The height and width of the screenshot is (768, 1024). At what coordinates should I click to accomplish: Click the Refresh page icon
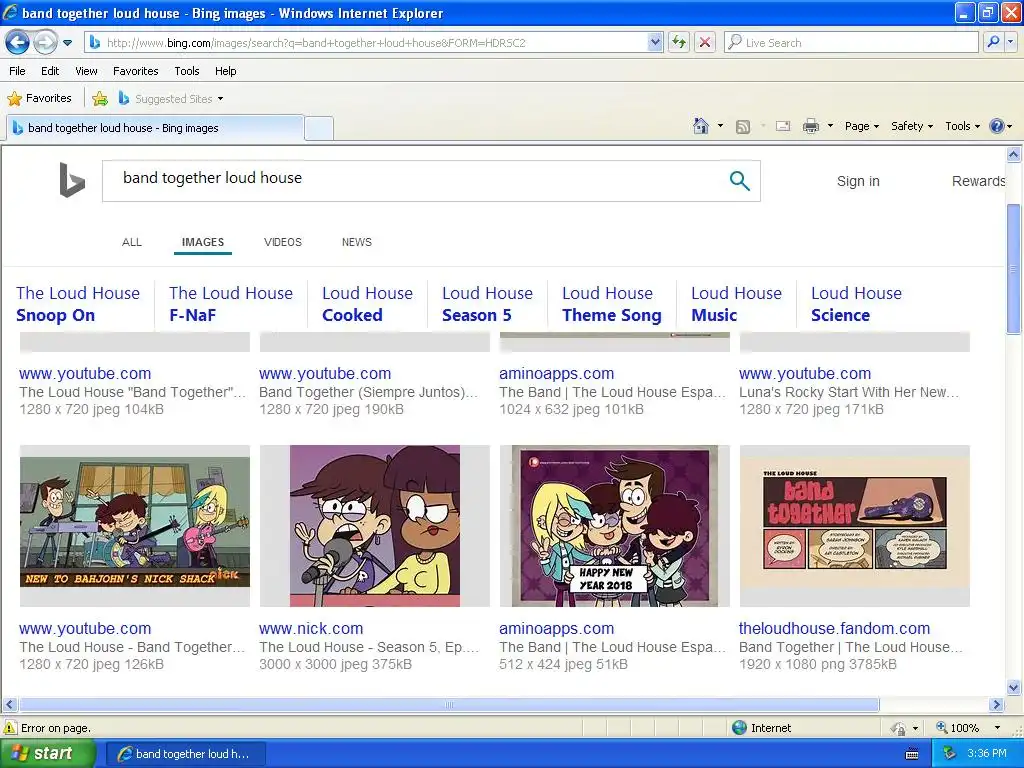coord(679,43)
